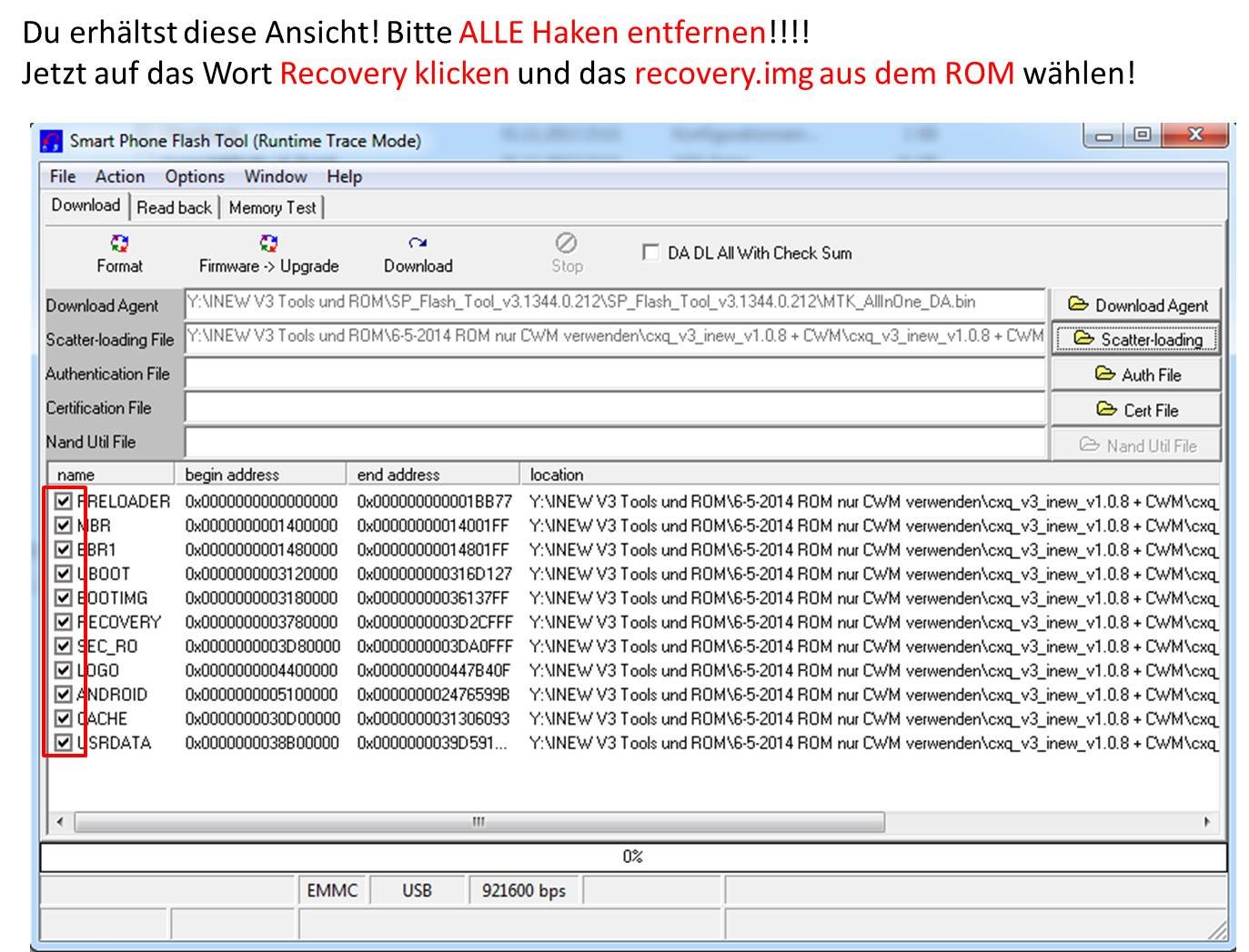This screenshot has height=952, width=1249.
Task: Uncheck the CACHE checkbox
Action: point(63,718)
